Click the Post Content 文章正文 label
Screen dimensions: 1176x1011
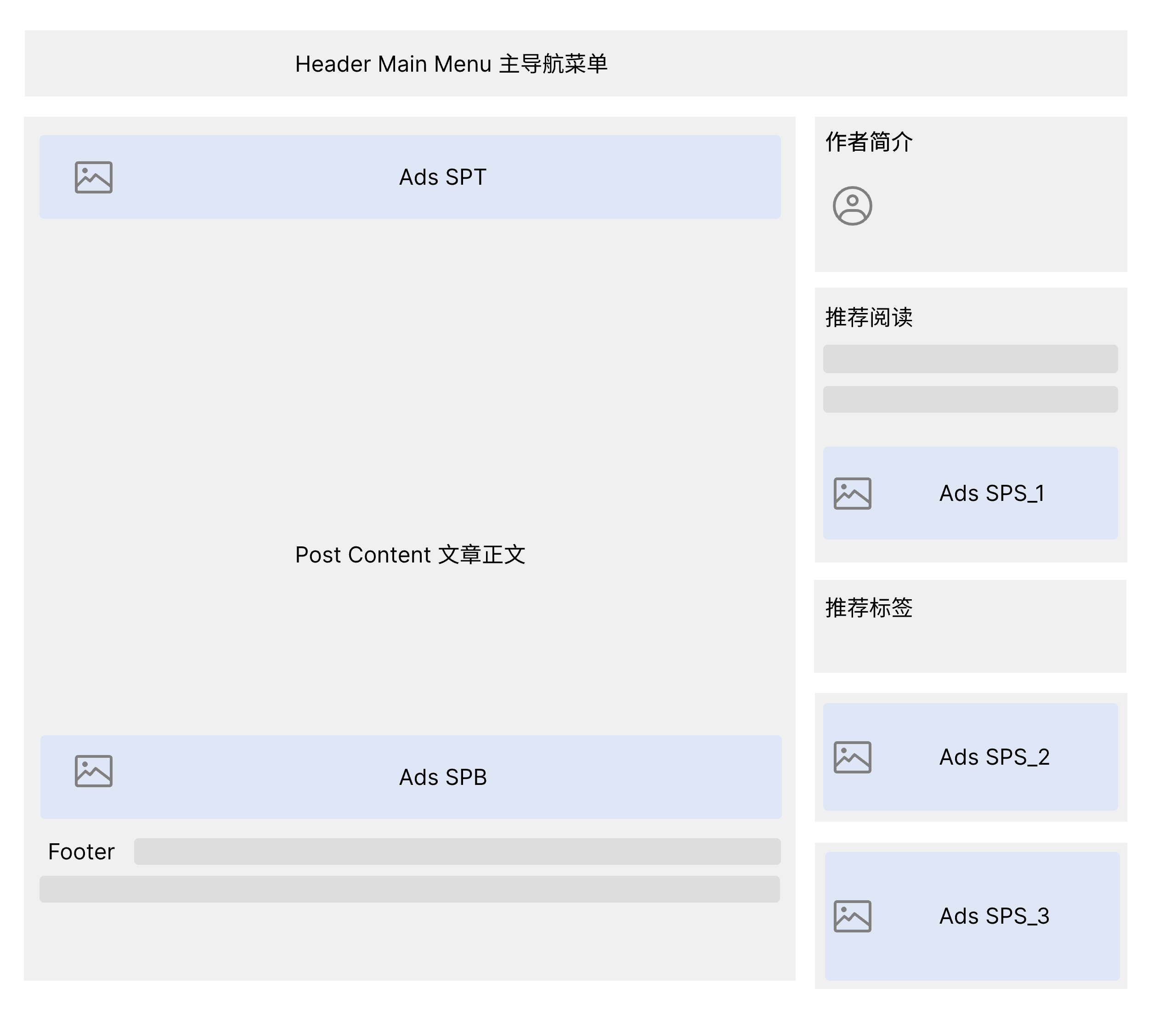(x=410, y=555)
